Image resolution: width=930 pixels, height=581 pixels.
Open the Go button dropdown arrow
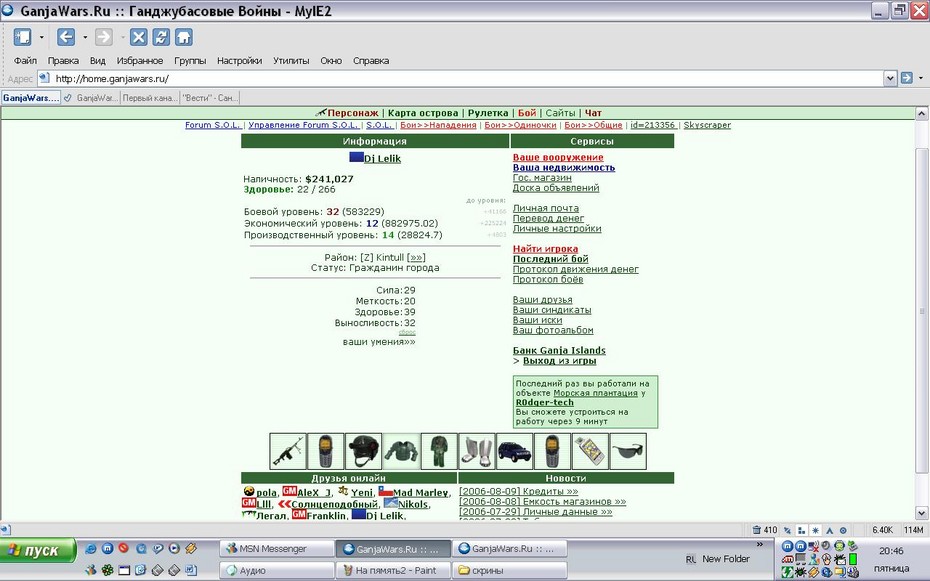point(921,78)
